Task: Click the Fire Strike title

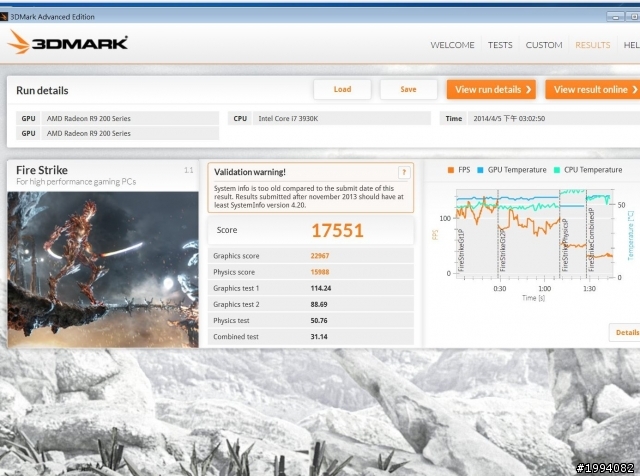Action: (x=42, y=170)
